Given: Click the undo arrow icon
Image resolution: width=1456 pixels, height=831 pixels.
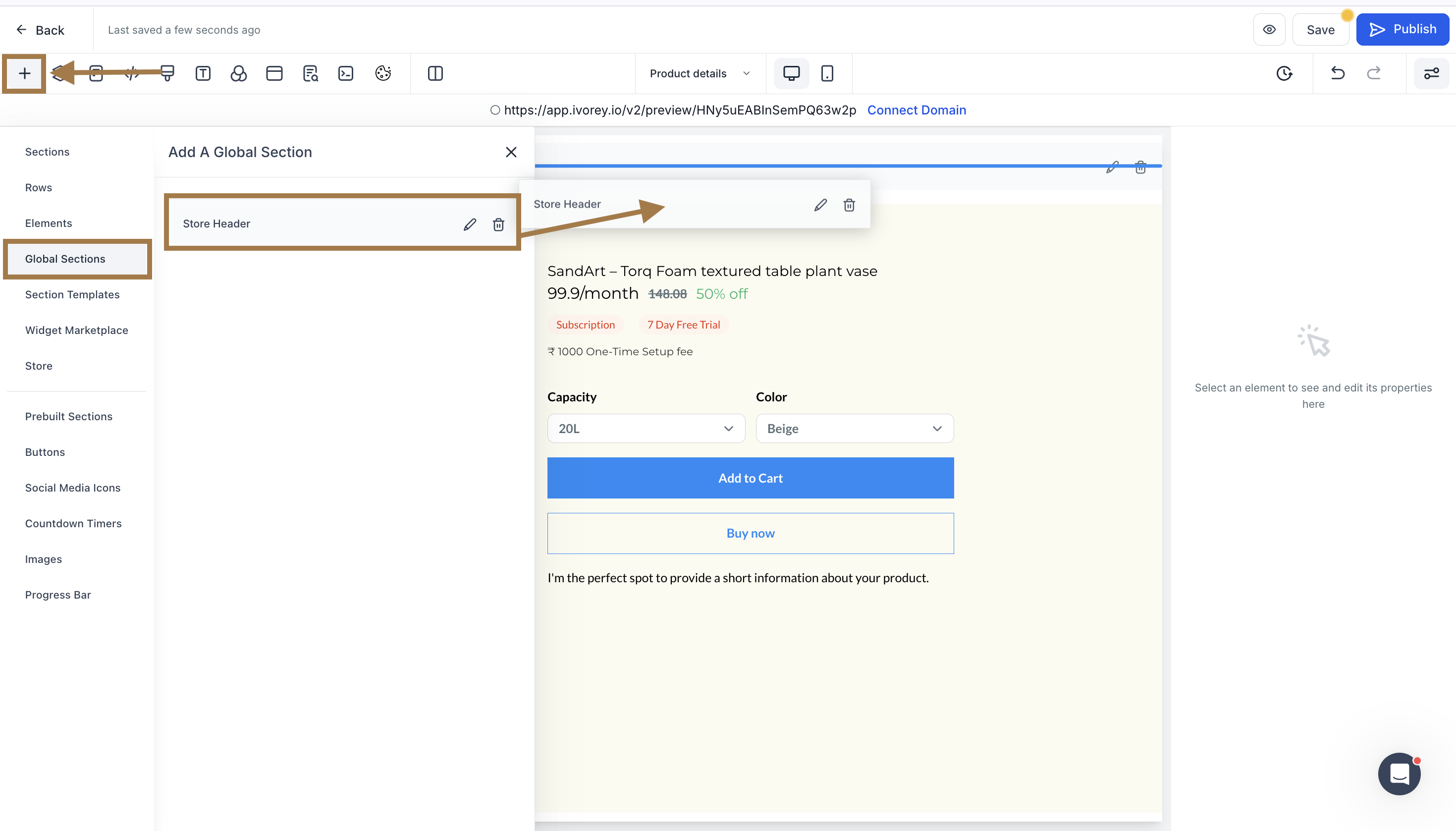Looking at the screenshot, I should tap(1337, 74).
